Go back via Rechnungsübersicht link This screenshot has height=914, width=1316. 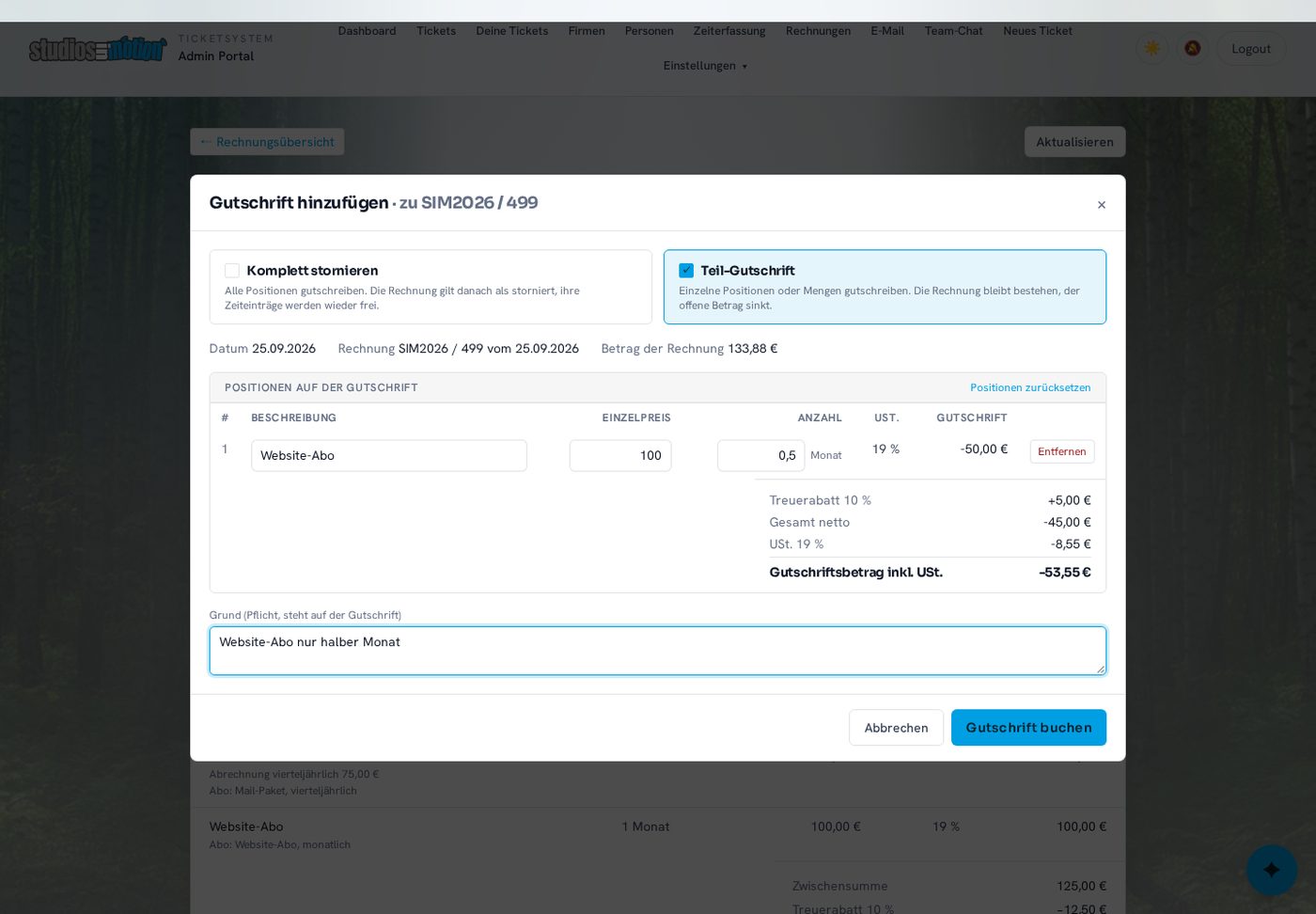[x=267, y=142]
